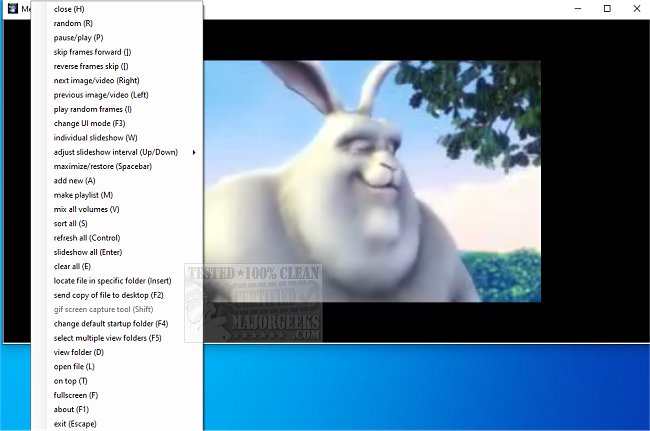The width and height of the screenshot is (650, 431).
Task: Choose 'make playlist (M)' option
Action: pyautogui.click(x=83, y=195)
